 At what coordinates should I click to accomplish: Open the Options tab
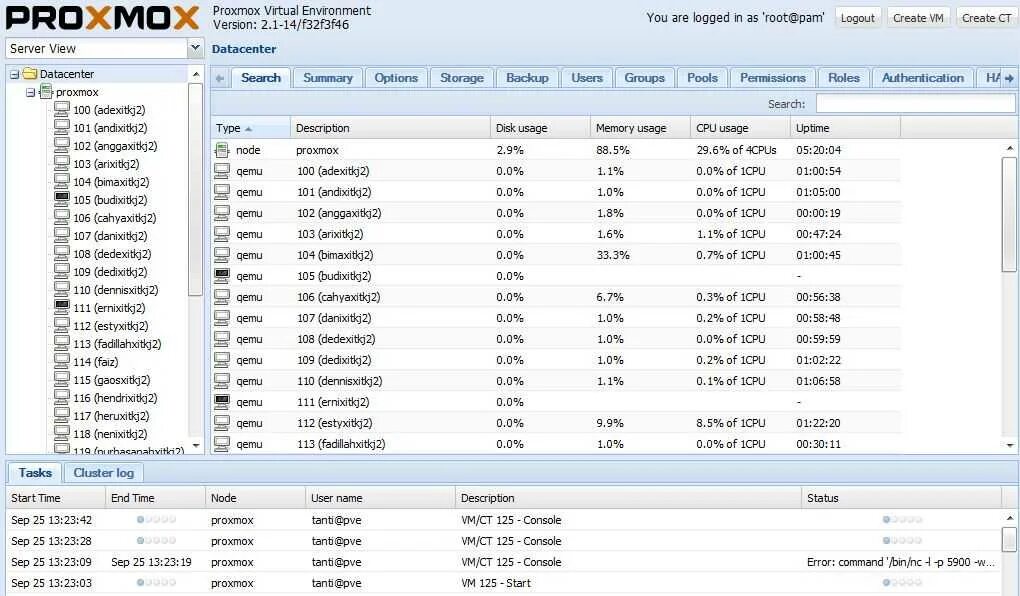pos(396,78)
